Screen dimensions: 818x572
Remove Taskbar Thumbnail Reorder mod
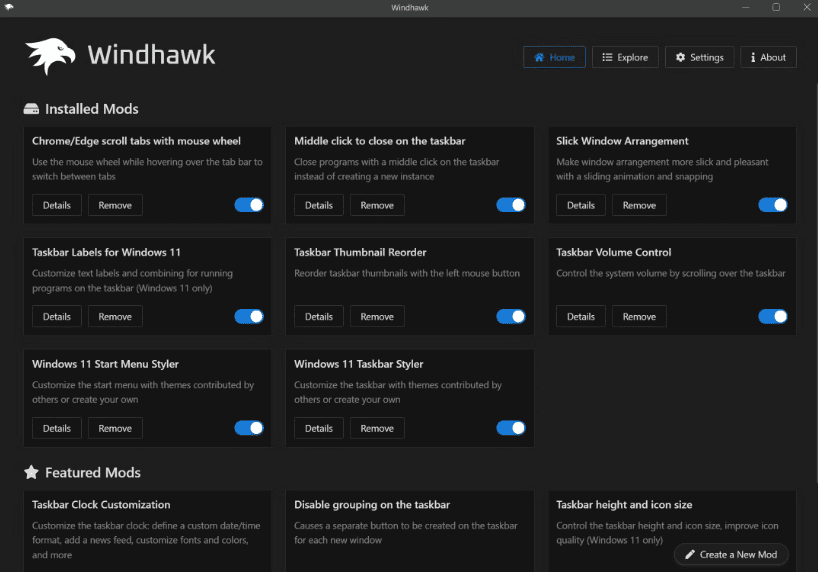[377, 316]
